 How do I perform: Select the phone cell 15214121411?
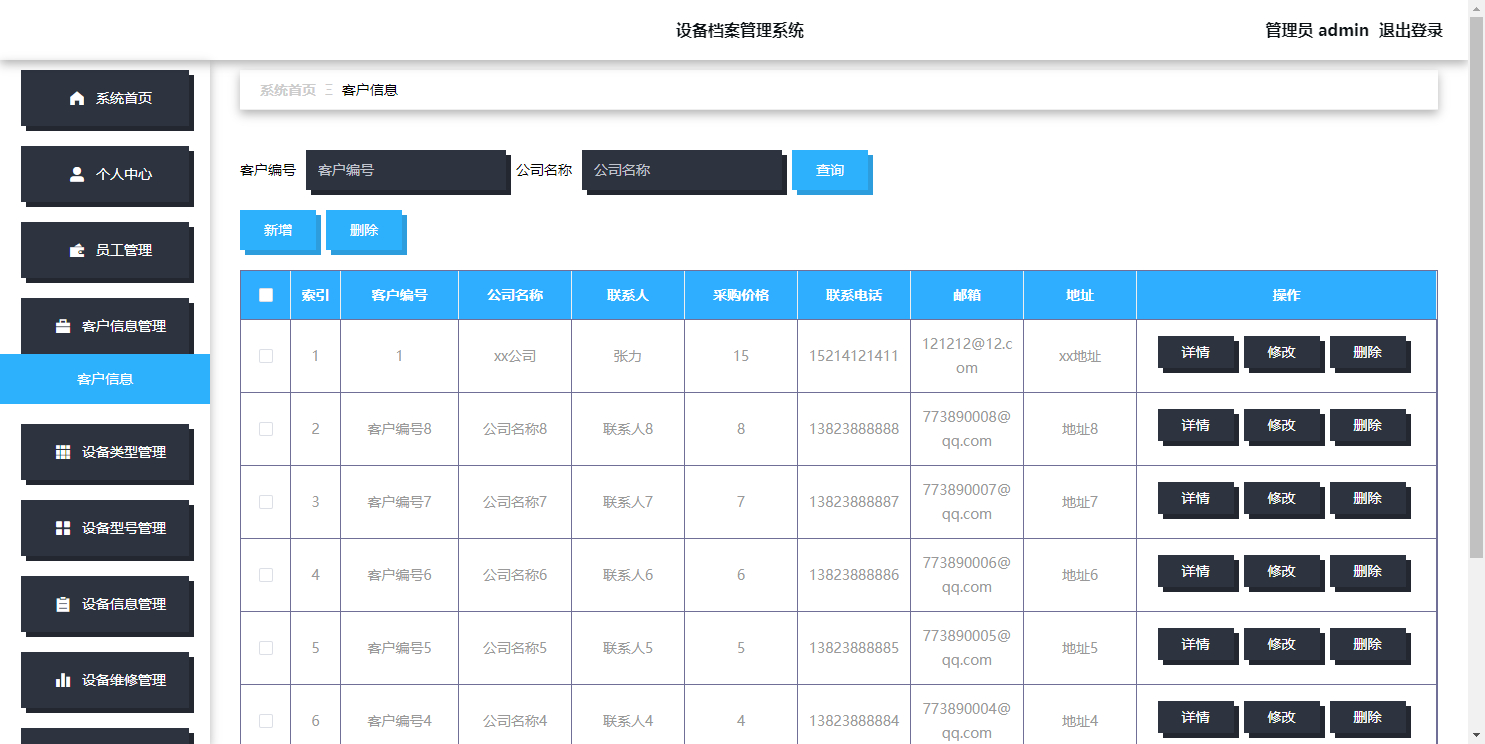pyautogui.click(x=854, y=356)
